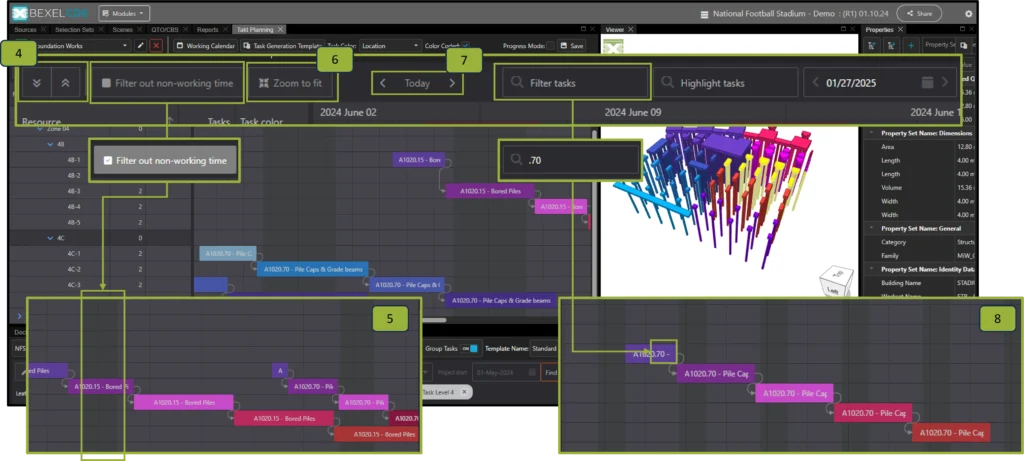Close the Reports tab
This screenshot has width=1024, height=461.
(225, 29)
